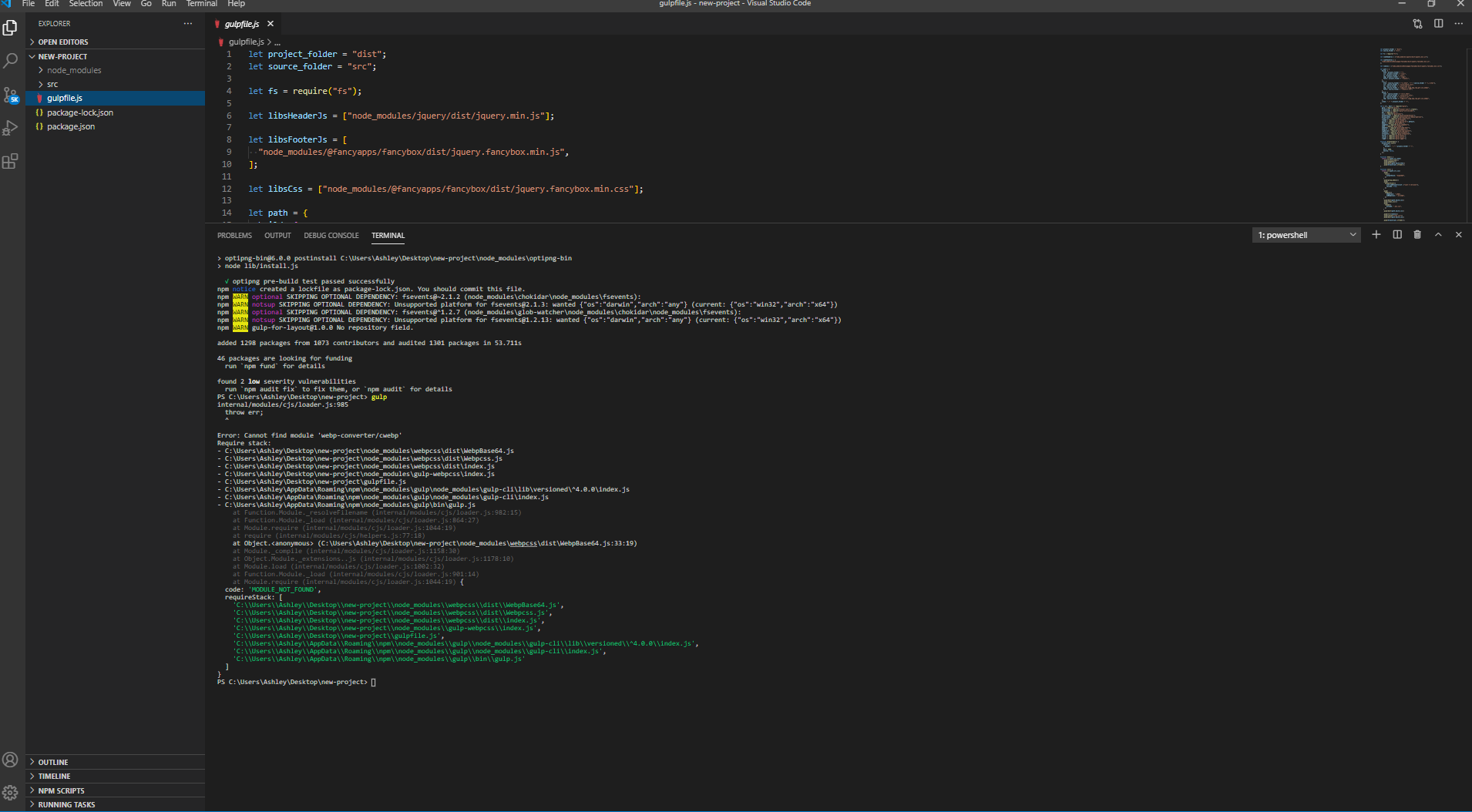The width and height of the screenshot is (1472, 812).
Task: Open the View menu
Action: (x=122, y=4)
